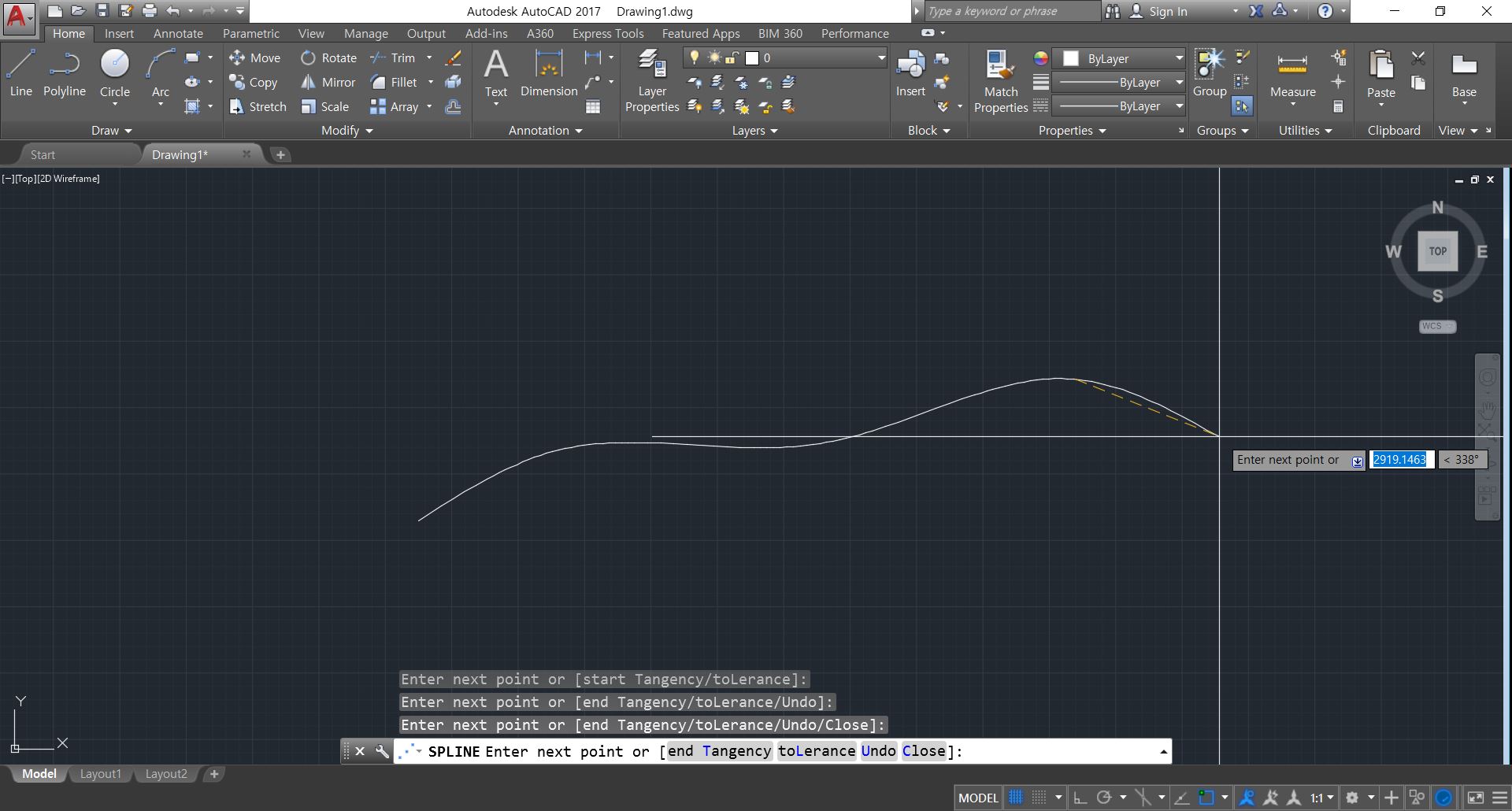Toggle polar tracking in status bar
The width and height of the screenshot is (1512, 811).
[x=1104, y=798]
